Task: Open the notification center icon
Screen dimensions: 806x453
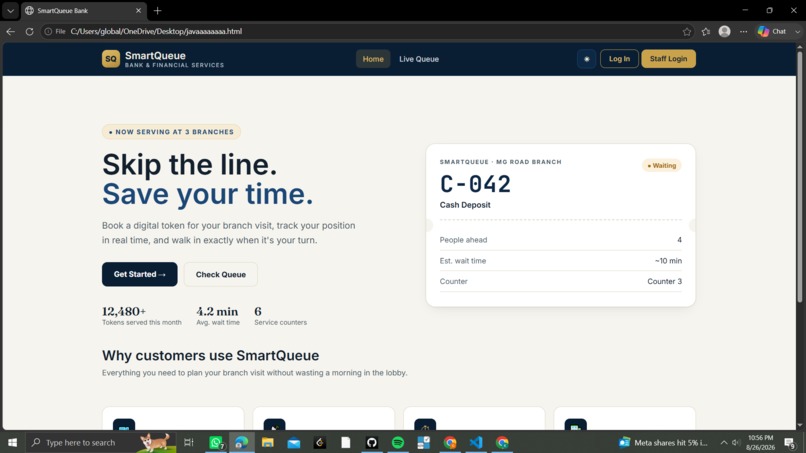Action: point(790,442)
